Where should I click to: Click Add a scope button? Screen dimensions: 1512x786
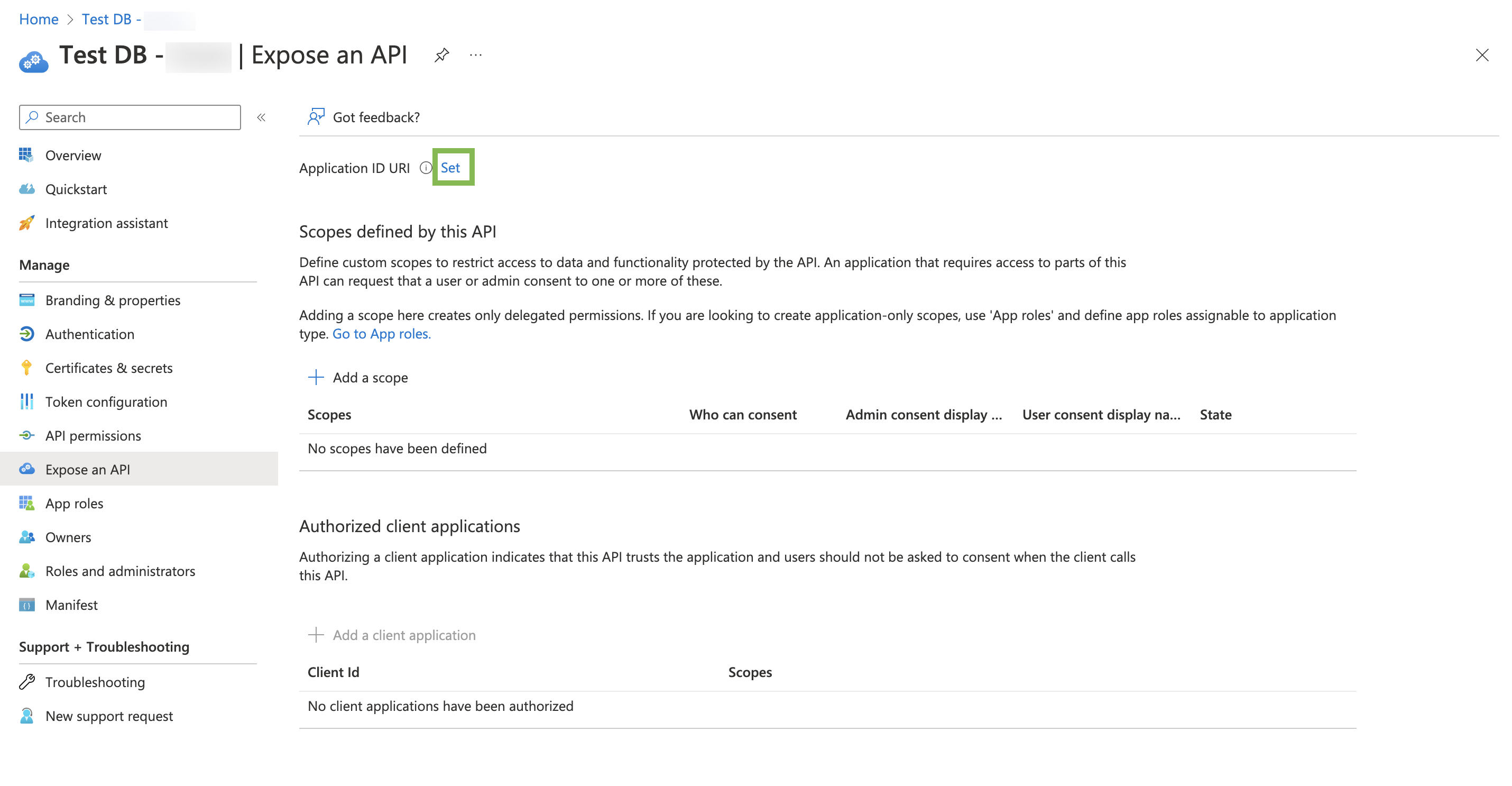pos(358,378)
